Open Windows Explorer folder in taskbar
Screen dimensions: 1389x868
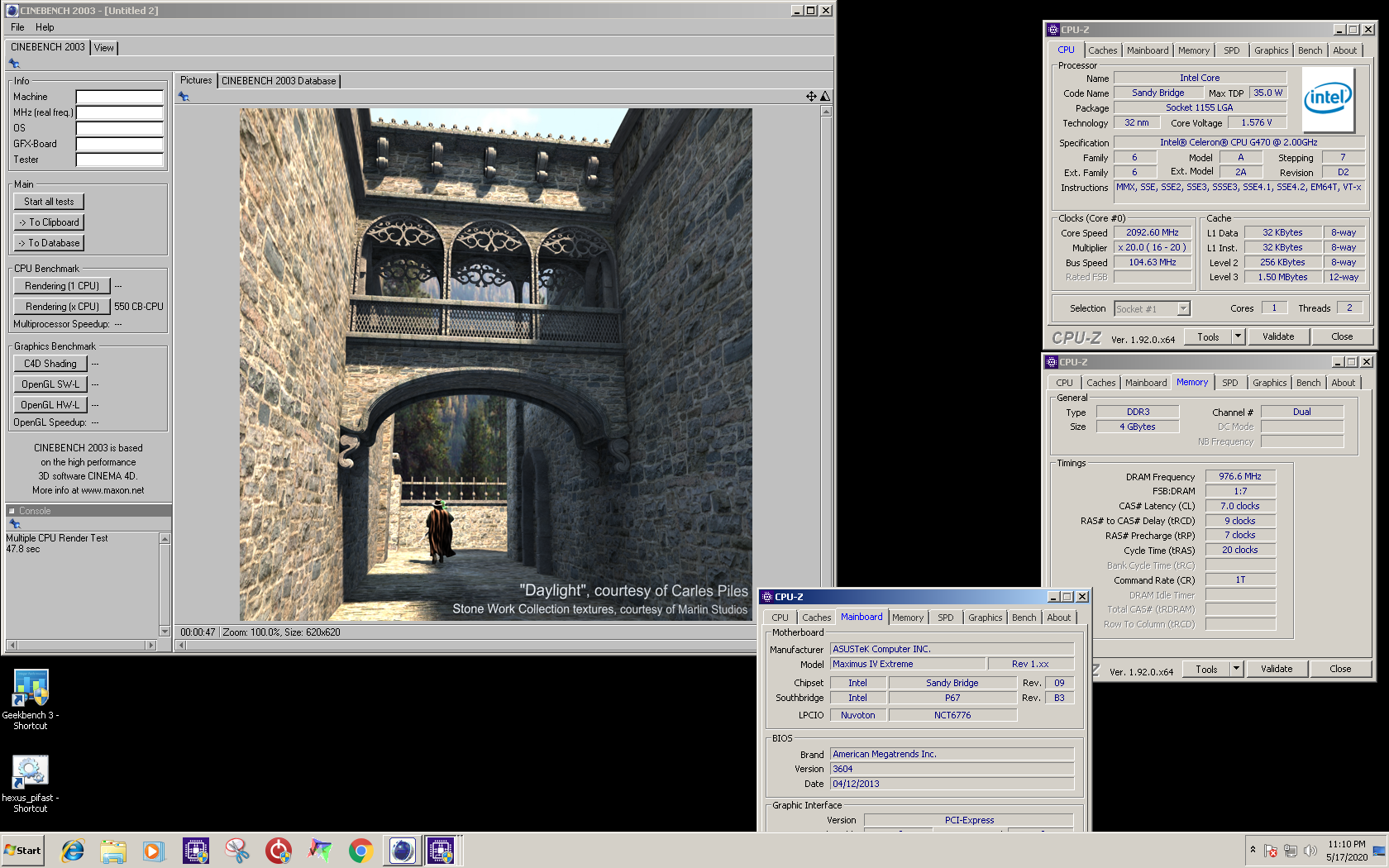coord(113,850)
